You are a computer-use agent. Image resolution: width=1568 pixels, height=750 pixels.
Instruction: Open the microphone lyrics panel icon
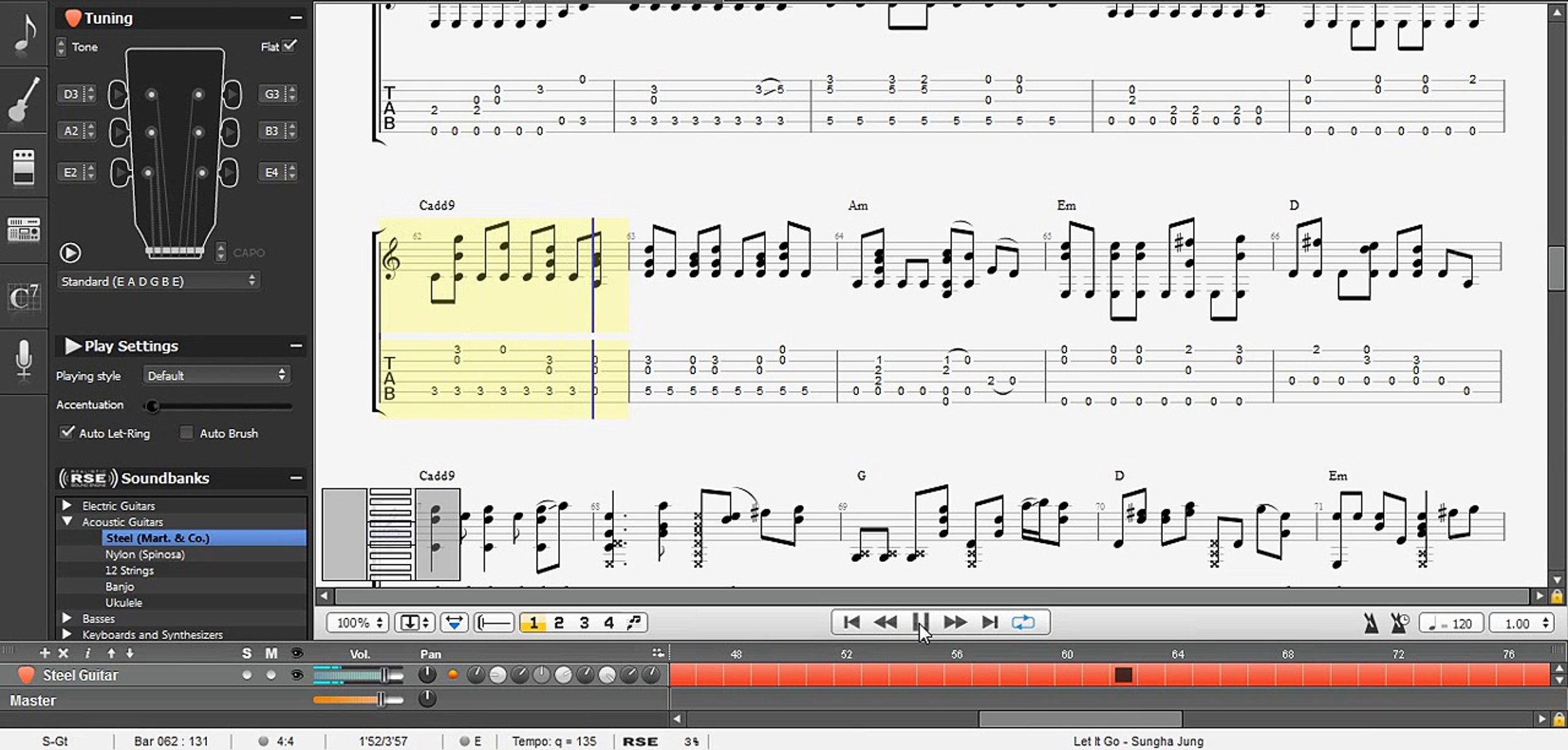coord(24,359)
